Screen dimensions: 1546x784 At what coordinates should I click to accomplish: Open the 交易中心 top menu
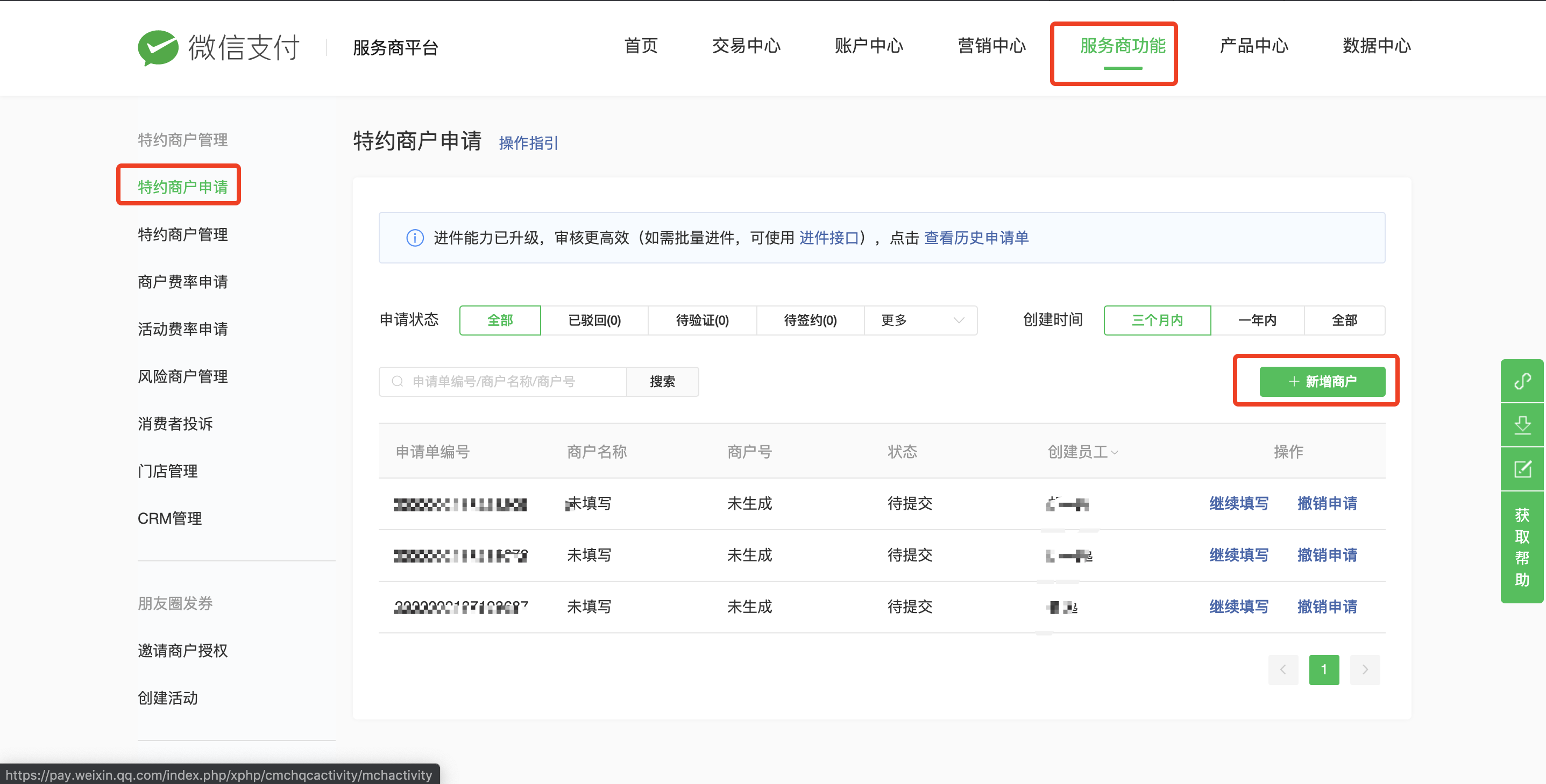(746, 46)
